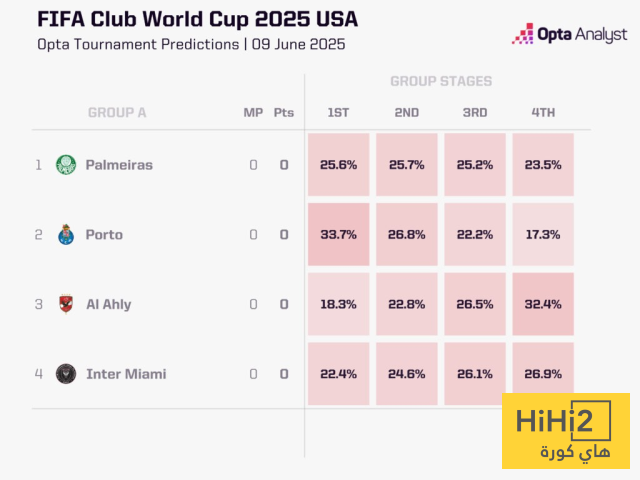Click the GROUP STAGES heading
The image size is (640, 480).
pos(441,81)
